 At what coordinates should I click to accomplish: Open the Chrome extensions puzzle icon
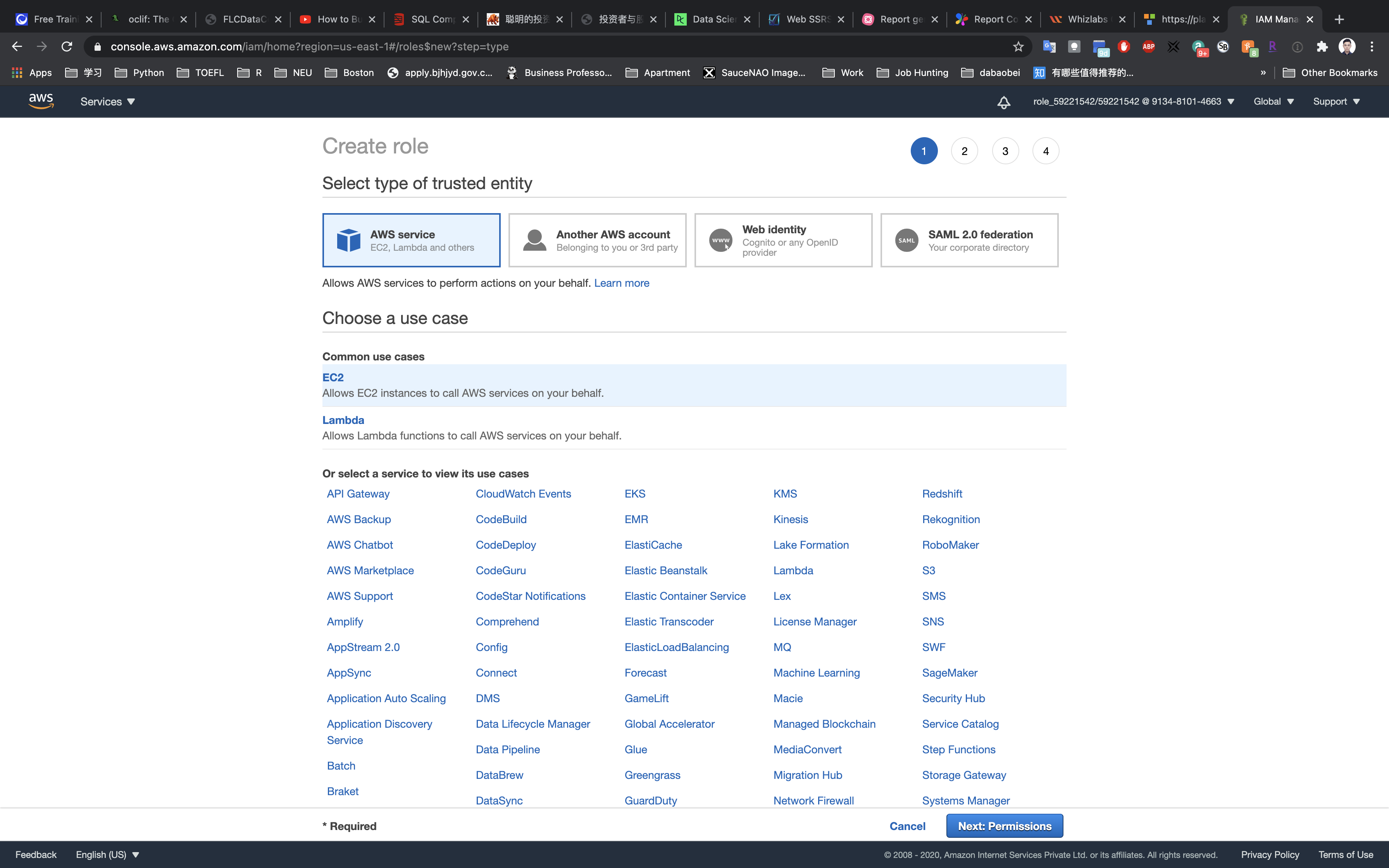[1322, 46]
